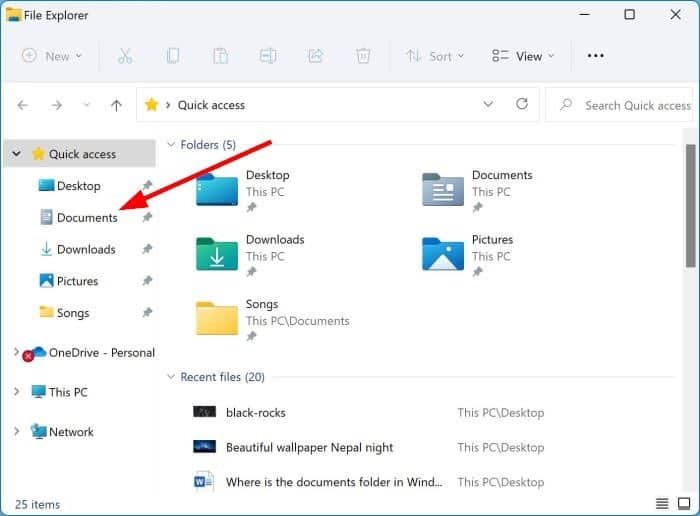The height and width of the screenshot is (516, 700).
Task: Open the Sort dropdown menu
Action: coord(435,56)
